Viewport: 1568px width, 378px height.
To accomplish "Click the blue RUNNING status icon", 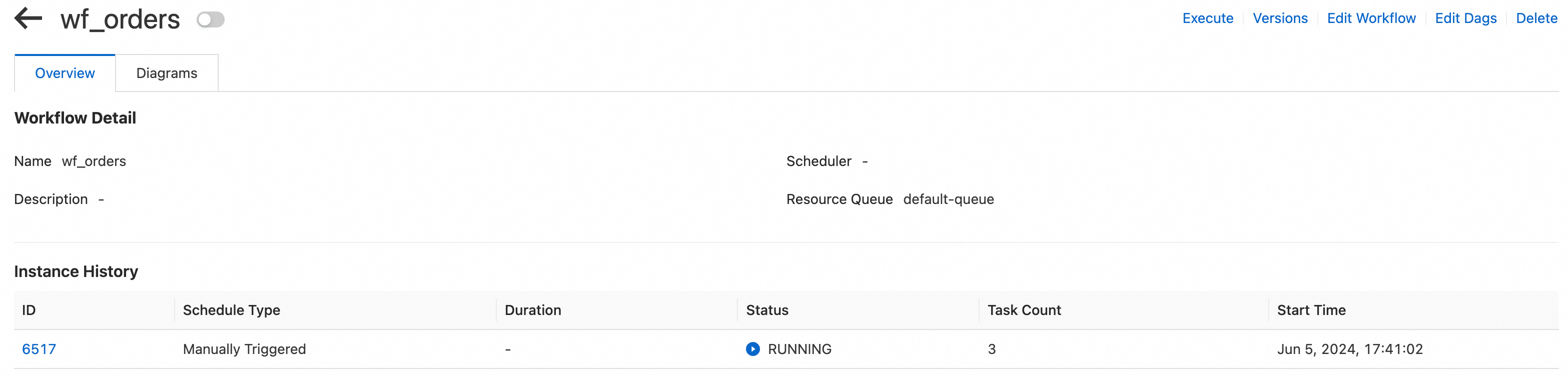I will [x=752, y=349].
